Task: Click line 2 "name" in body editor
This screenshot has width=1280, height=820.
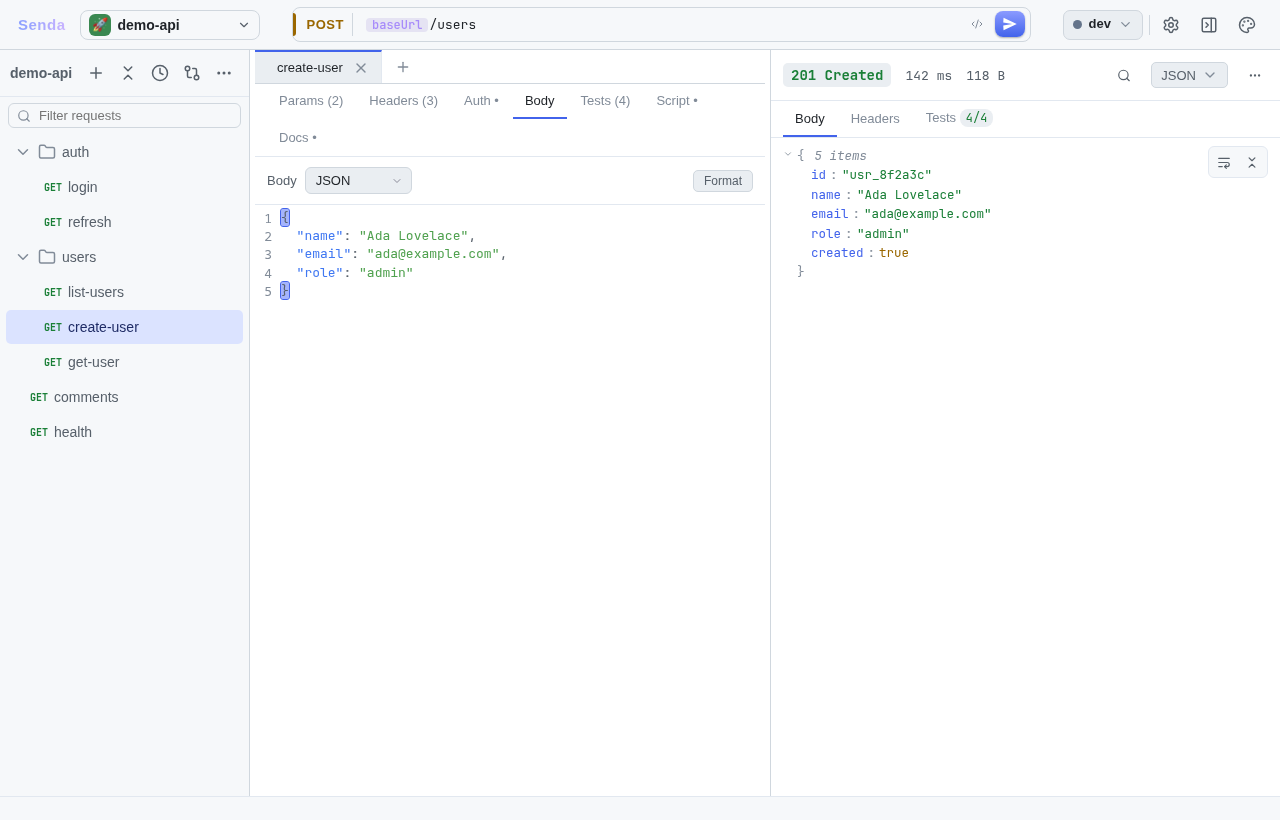Action: (x=320, y=236)
